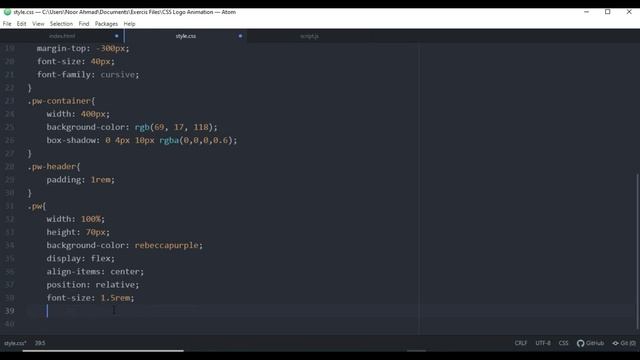Click the font-family: cursive line
This screenshot has height=360, width=640.
88,75
